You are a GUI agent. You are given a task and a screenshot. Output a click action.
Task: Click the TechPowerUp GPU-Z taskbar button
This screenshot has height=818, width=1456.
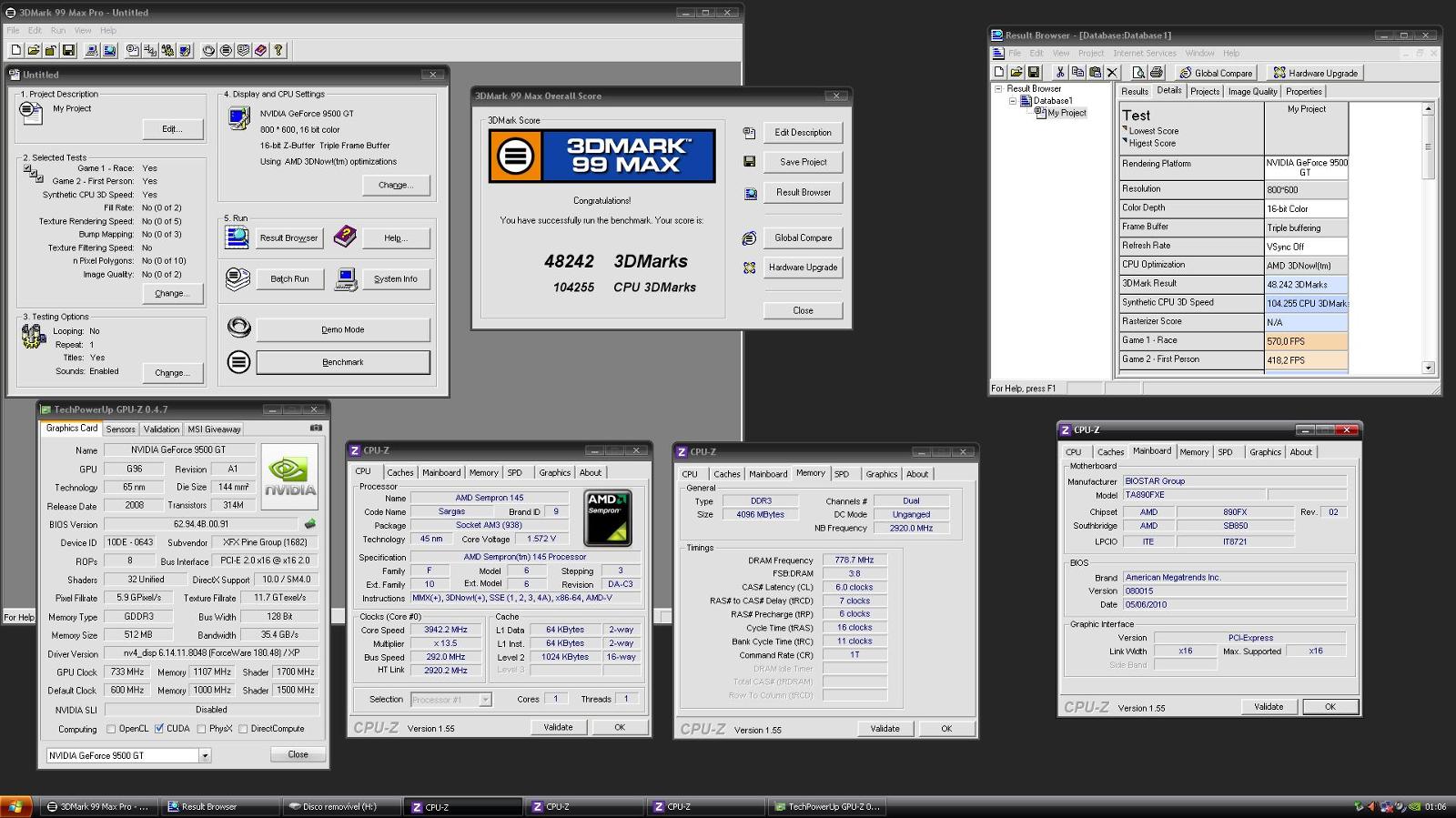tap(826, 807)
